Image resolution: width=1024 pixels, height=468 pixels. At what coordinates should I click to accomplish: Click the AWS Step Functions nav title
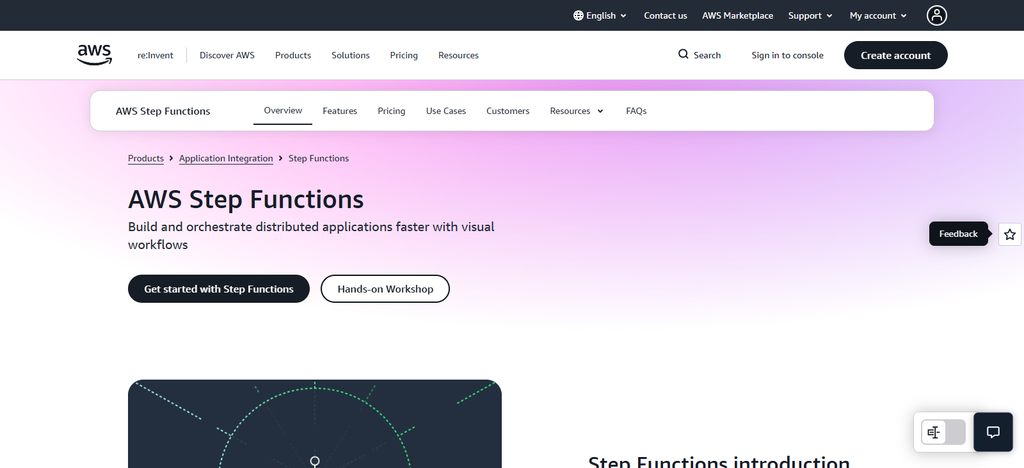pos(163,111)
